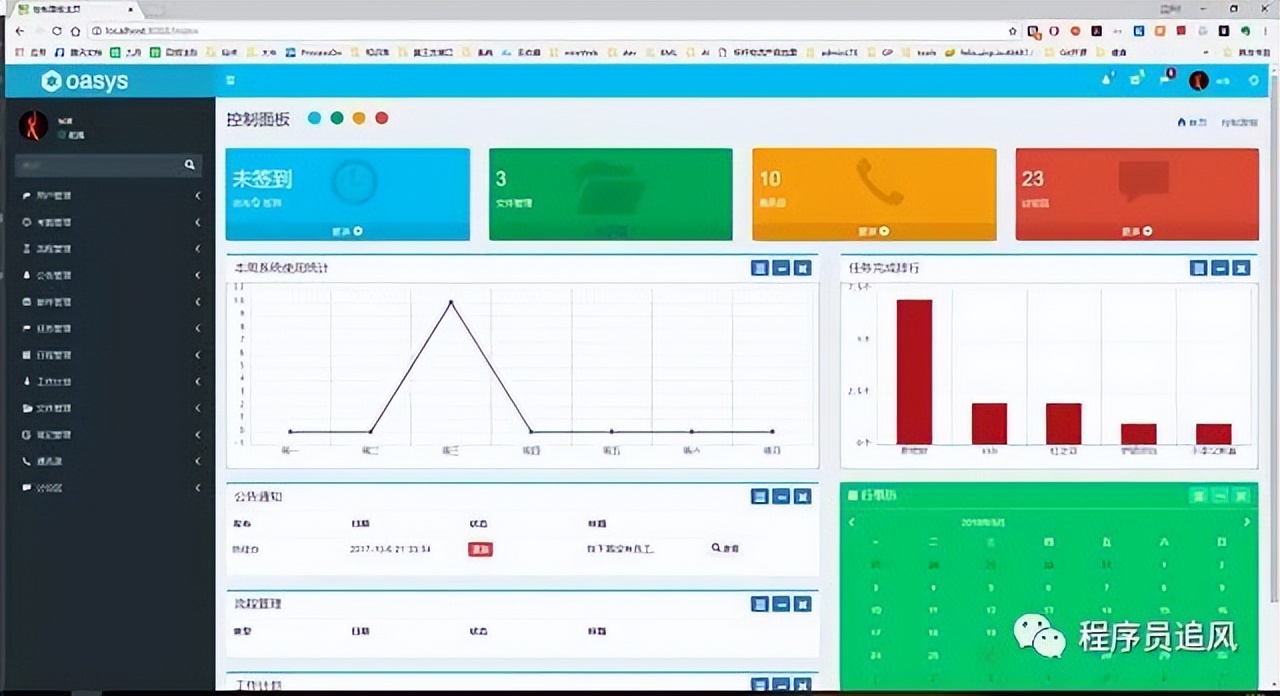Toggle the sidebar with the hamburger icon
This screenshot has height=696, width=1280.
click(231, 81)
